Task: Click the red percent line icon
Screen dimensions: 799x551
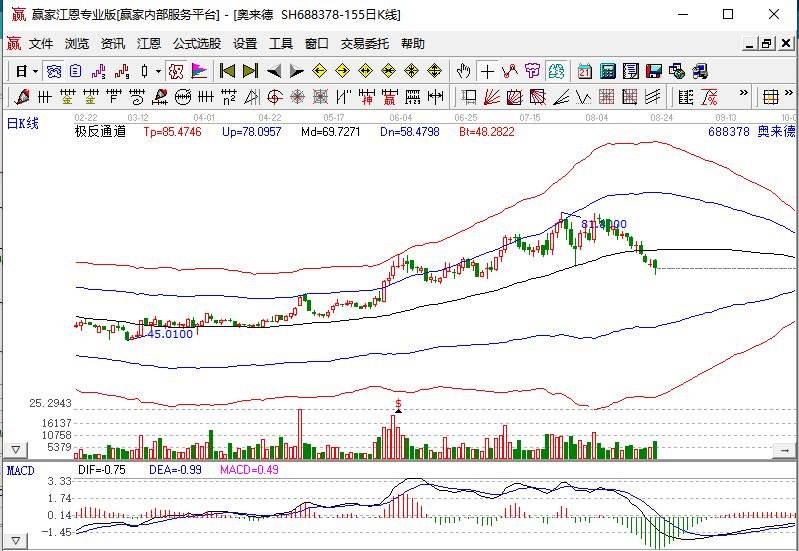Action: (x=709, y=96)
